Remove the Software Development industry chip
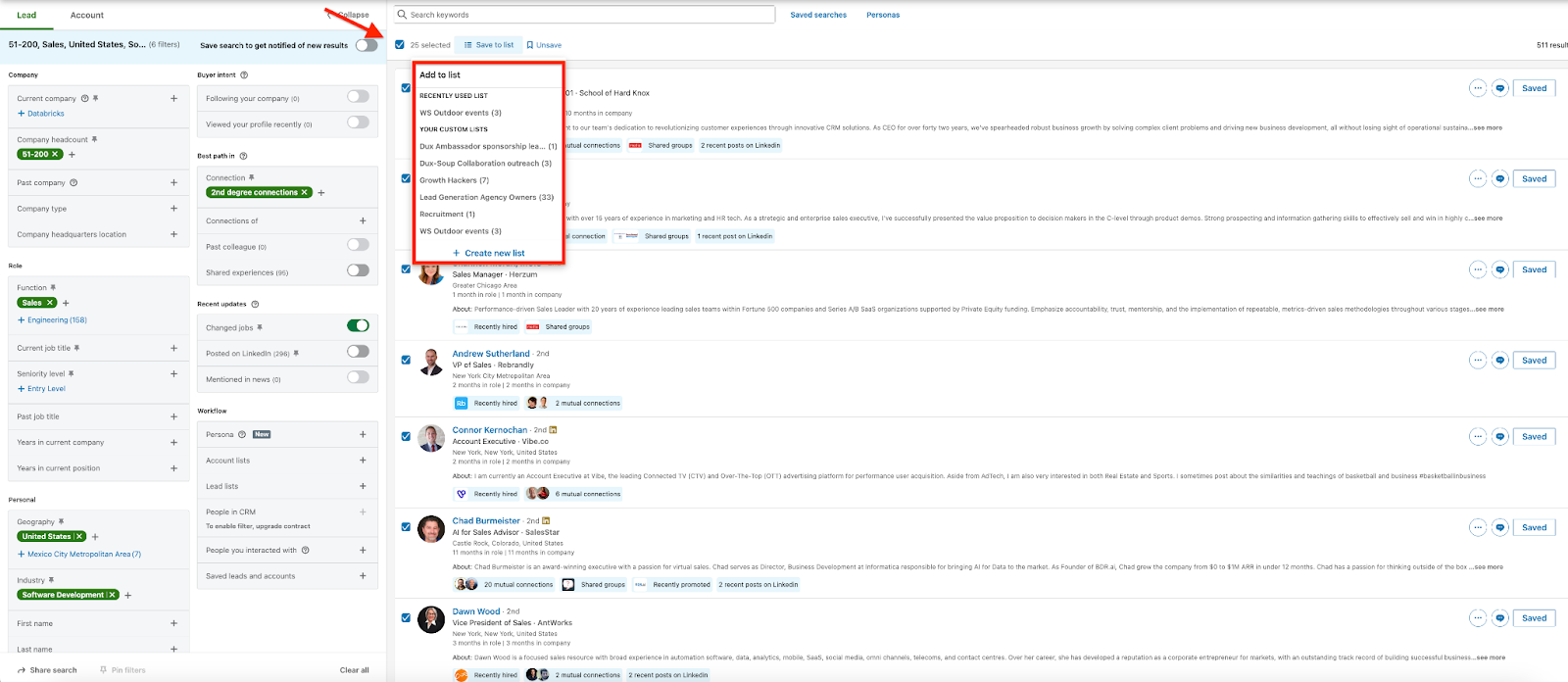The image size is (1568, 682). pos(112,595)
